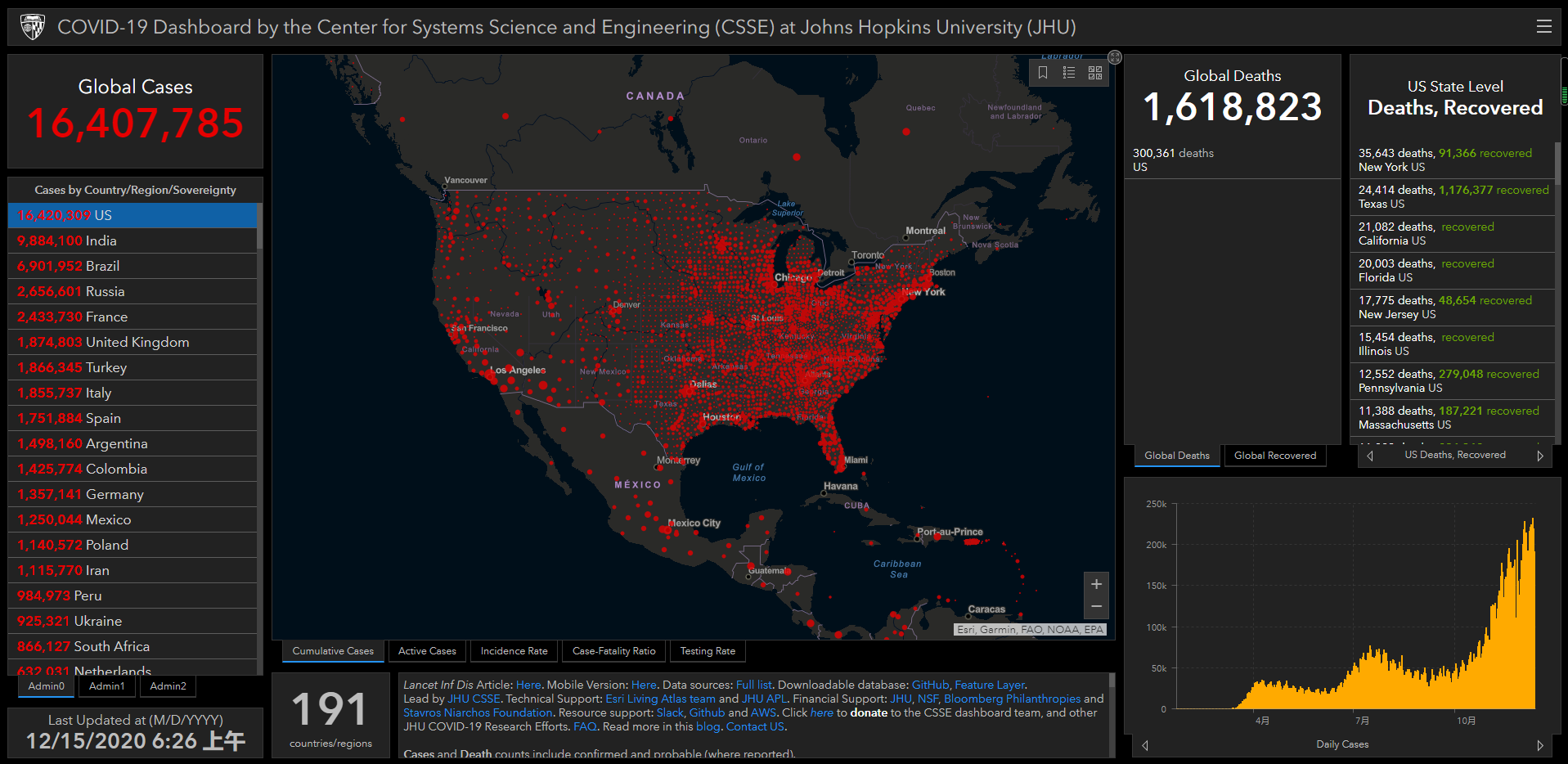Choose South Africa in the country list

pyautogui.click(x=133, y=646)
